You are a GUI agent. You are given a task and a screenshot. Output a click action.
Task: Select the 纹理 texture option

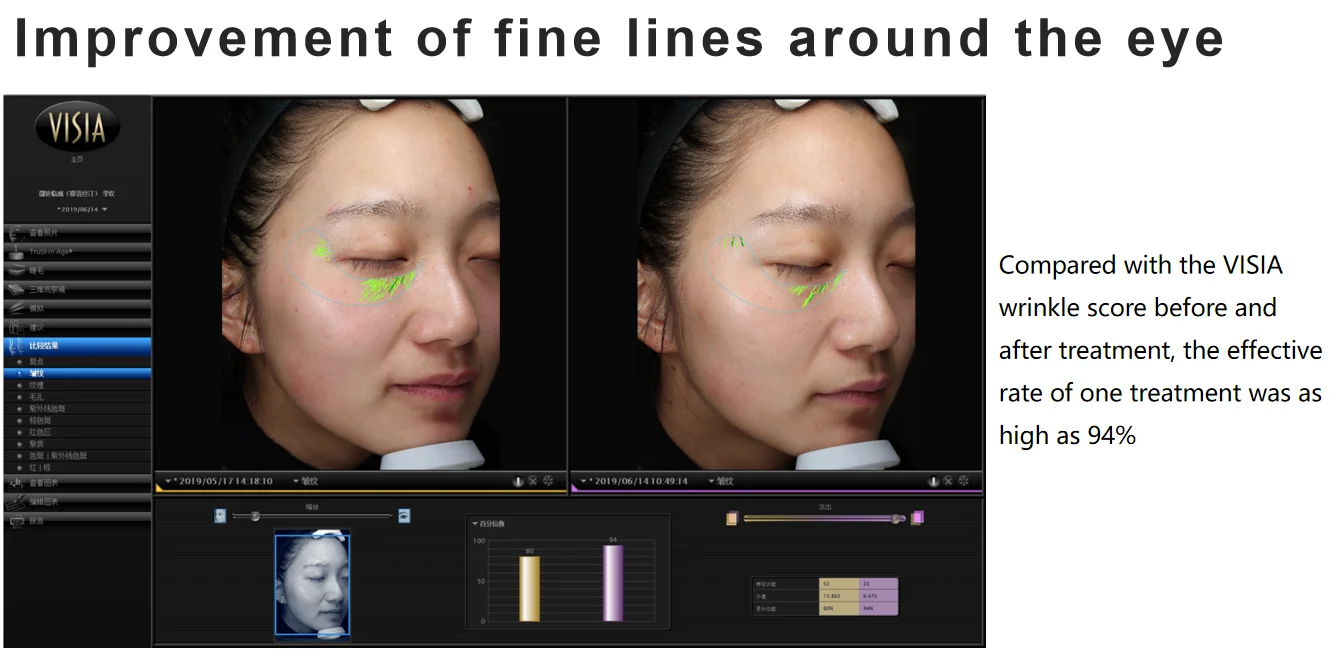[x=77, y=385]
